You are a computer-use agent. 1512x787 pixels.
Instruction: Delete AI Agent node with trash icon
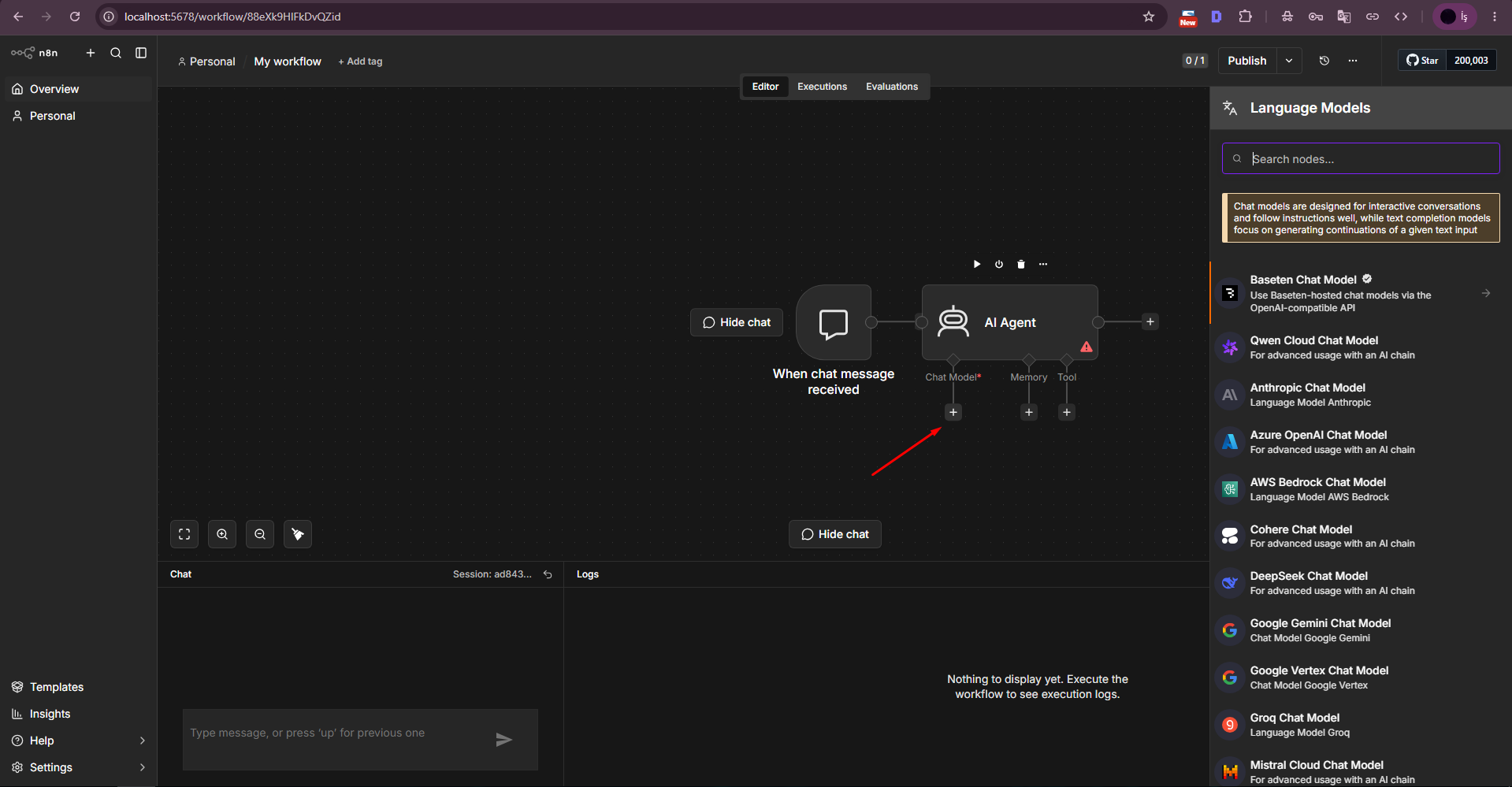point(1021,264)
